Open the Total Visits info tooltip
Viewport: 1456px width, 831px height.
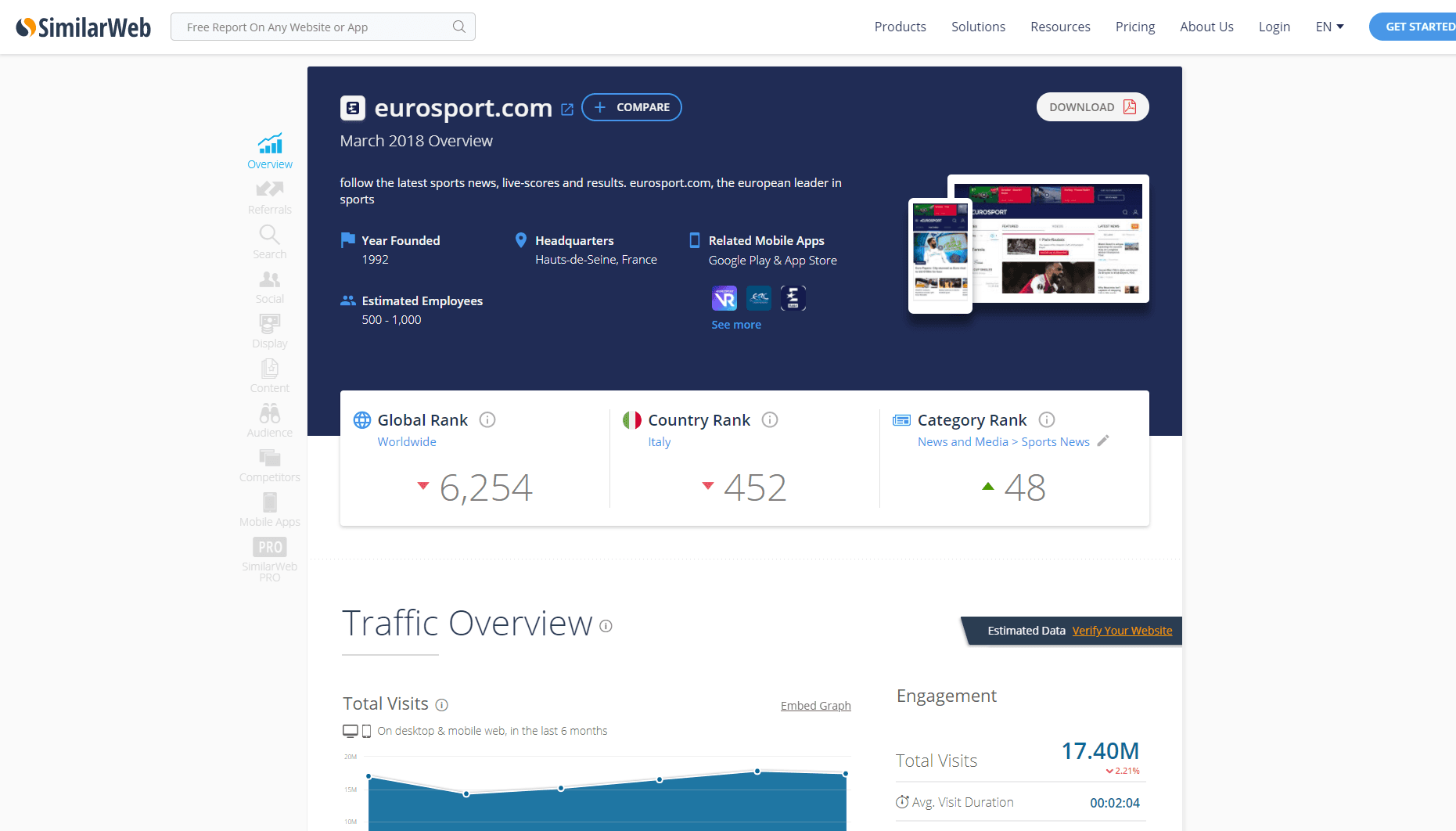pyautogui.click(x=442, y=704)
